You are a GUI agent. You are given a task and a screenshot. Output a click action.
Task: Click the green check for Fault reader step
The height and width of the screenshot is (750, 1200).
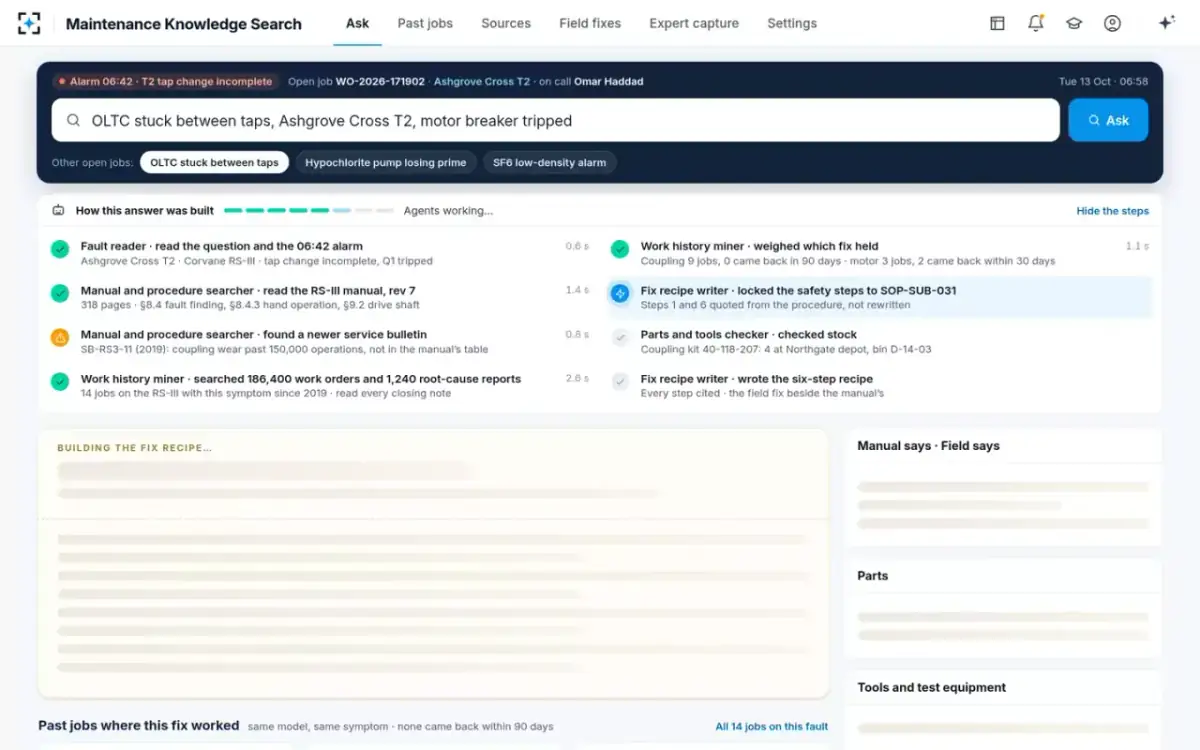click(x=60, y=249)
